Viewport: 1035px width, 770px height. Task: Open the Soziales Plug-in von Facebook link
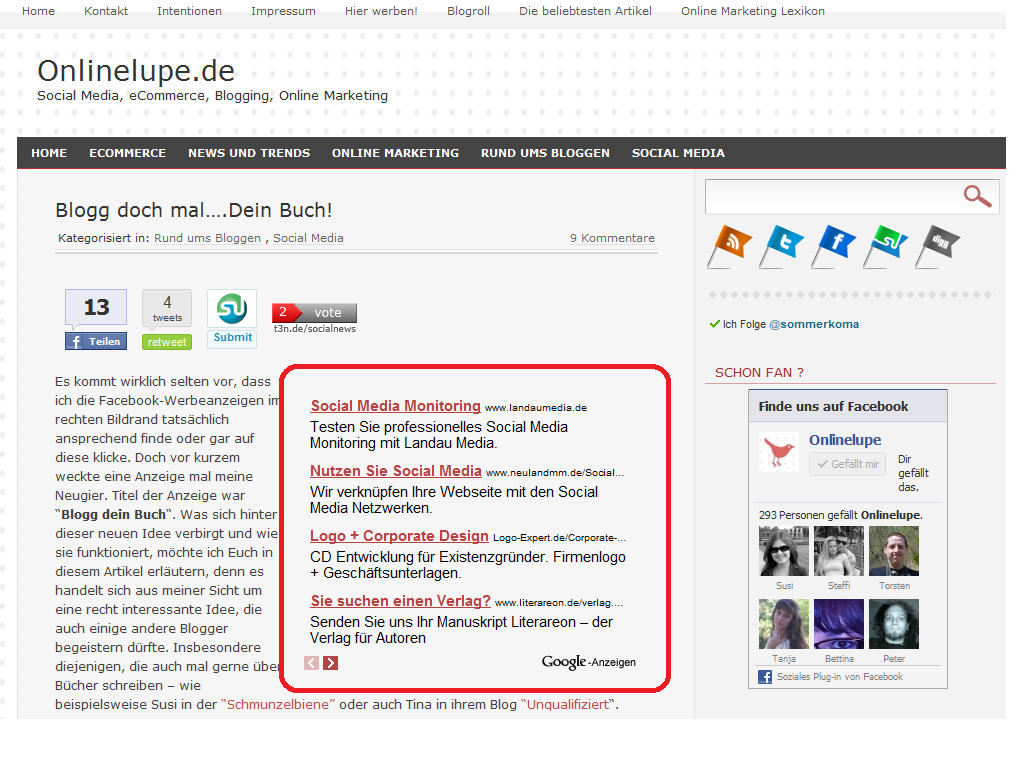click(840, 677)
